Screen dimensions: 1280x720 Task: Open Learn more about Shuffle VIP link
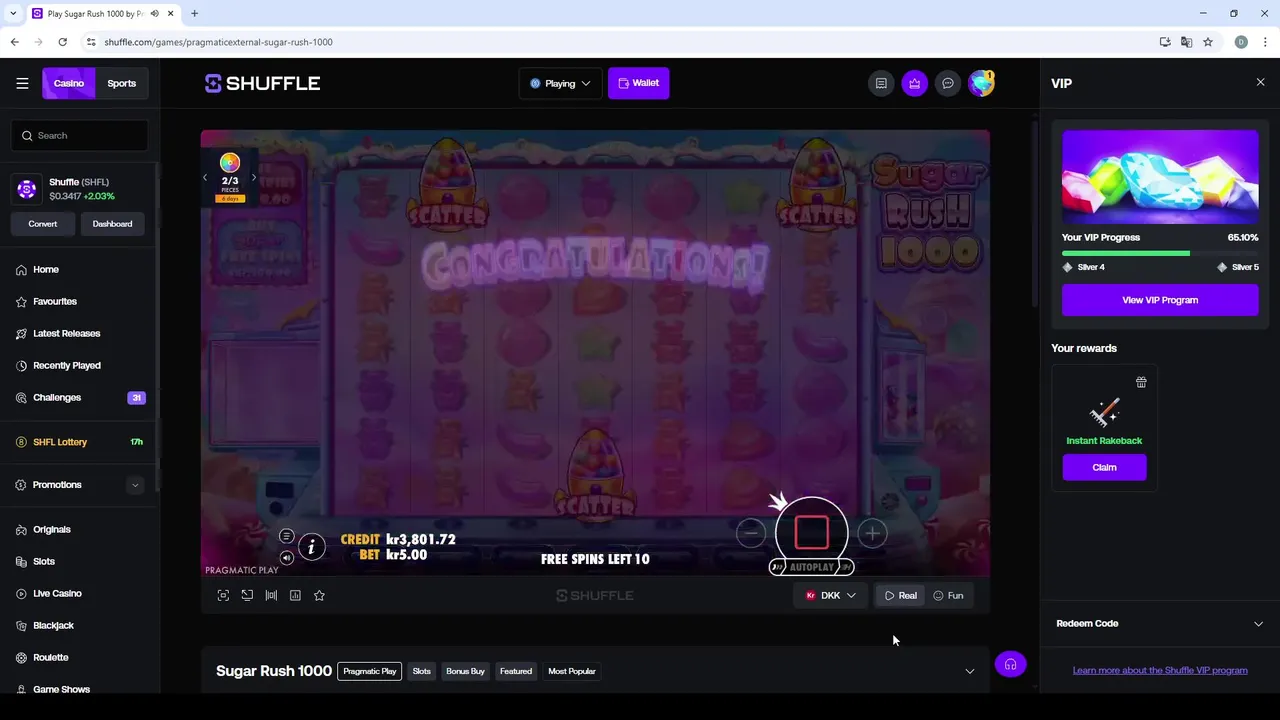(1160, 670)
